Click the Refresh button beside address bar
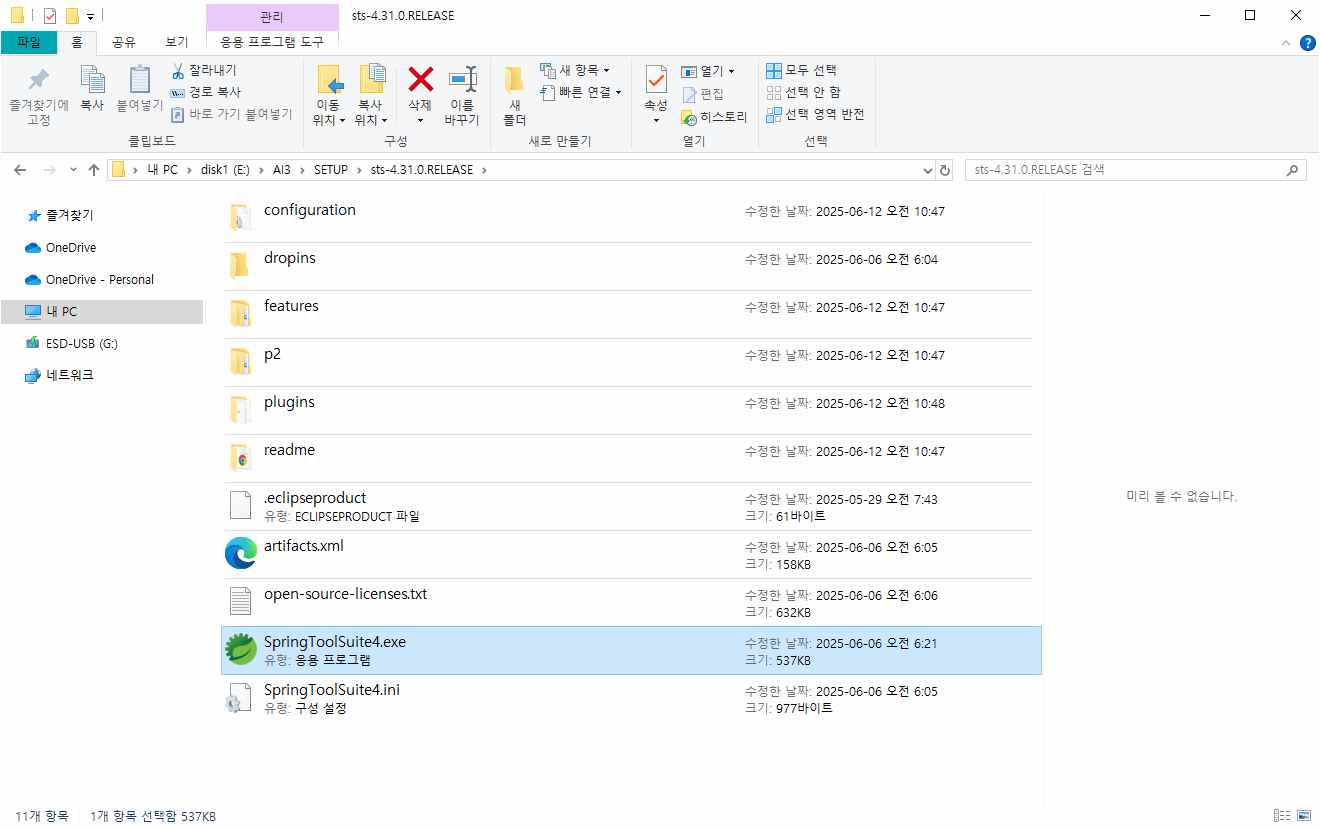The width and height of the screenshot is (1320, 829). pos(945,170)
